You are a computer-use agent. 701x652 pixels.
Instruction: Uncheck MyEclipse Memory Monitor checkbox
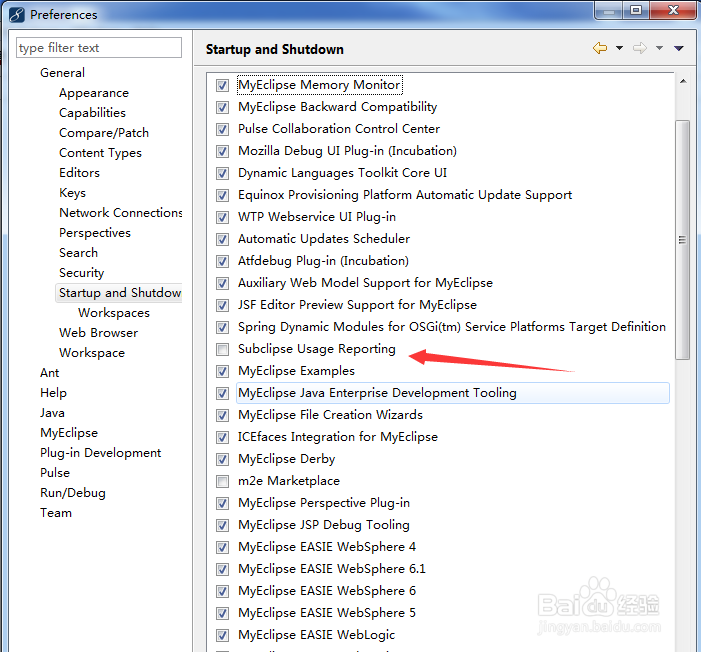[x=222, y=85]
